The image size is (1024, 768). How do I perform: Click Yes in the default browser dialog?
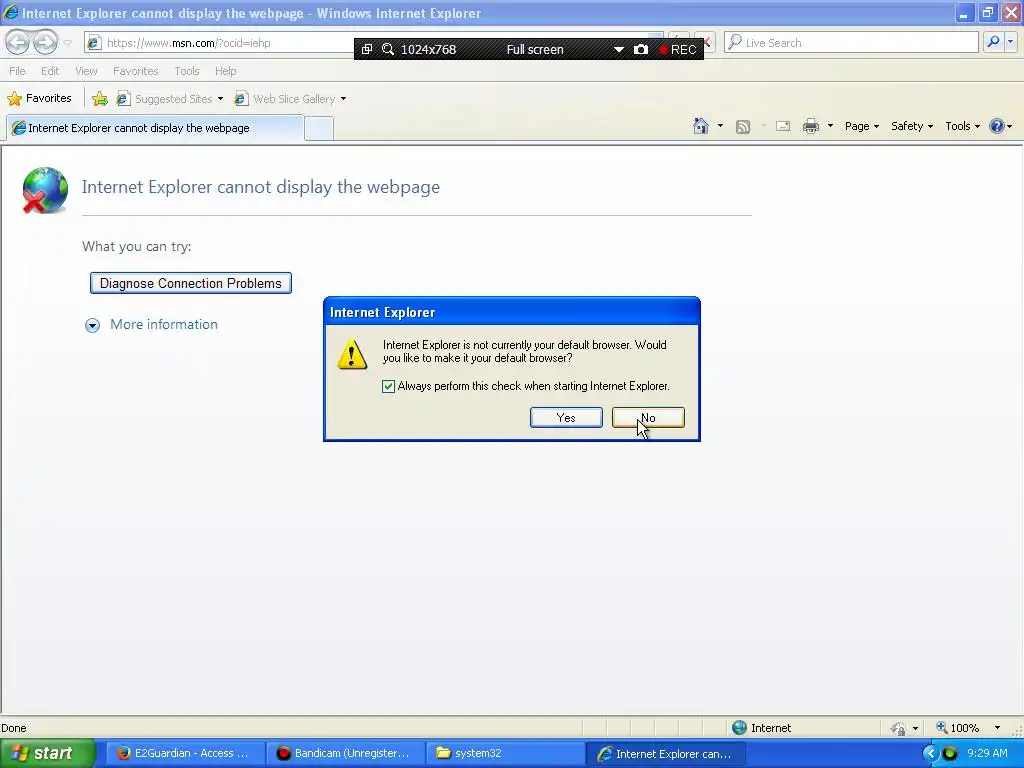(x=566, y=418)
